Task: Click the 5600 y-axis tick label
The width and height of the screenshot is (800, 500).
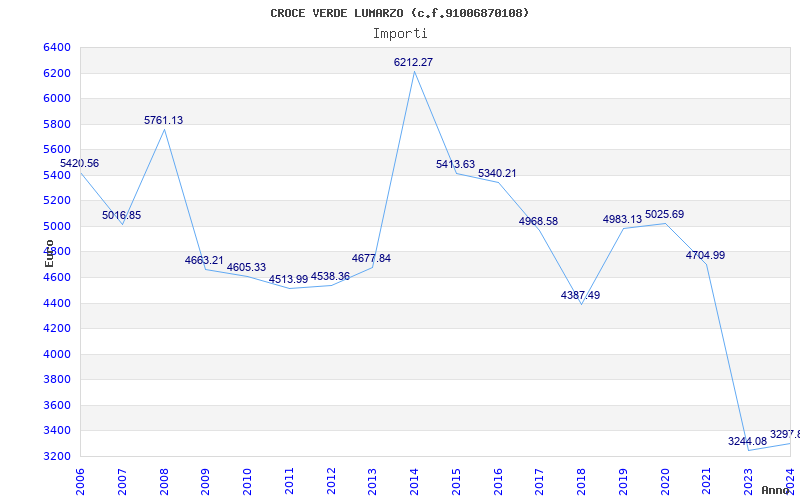Action: (x=57, y=149)
